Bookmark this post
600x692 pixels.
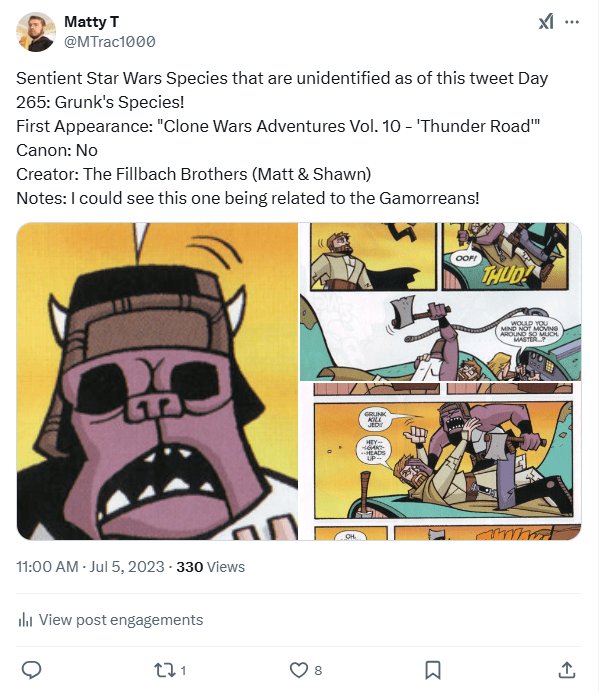point(433,669)
